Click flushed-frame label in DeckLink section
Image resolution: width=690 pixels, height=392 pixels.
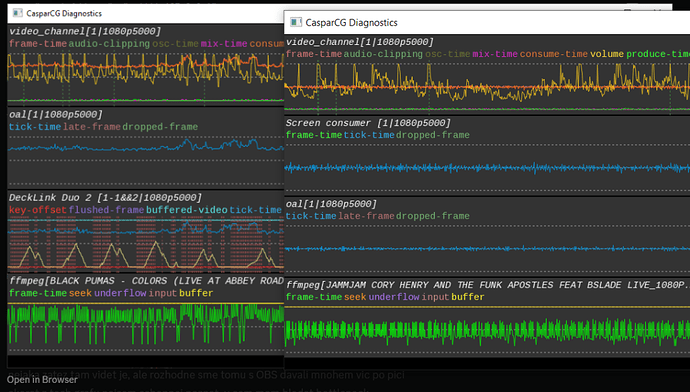pos(106,210)
